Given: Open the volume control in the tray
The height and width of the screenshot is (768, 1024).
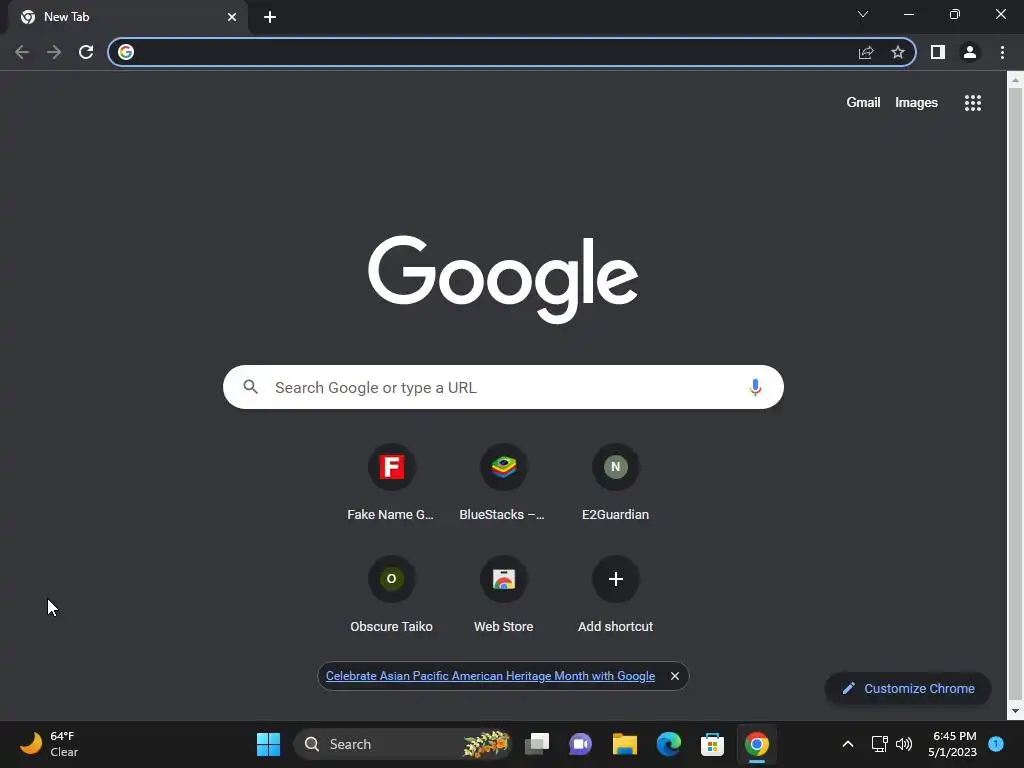Looking at the screenshot, I should (904, 744).
